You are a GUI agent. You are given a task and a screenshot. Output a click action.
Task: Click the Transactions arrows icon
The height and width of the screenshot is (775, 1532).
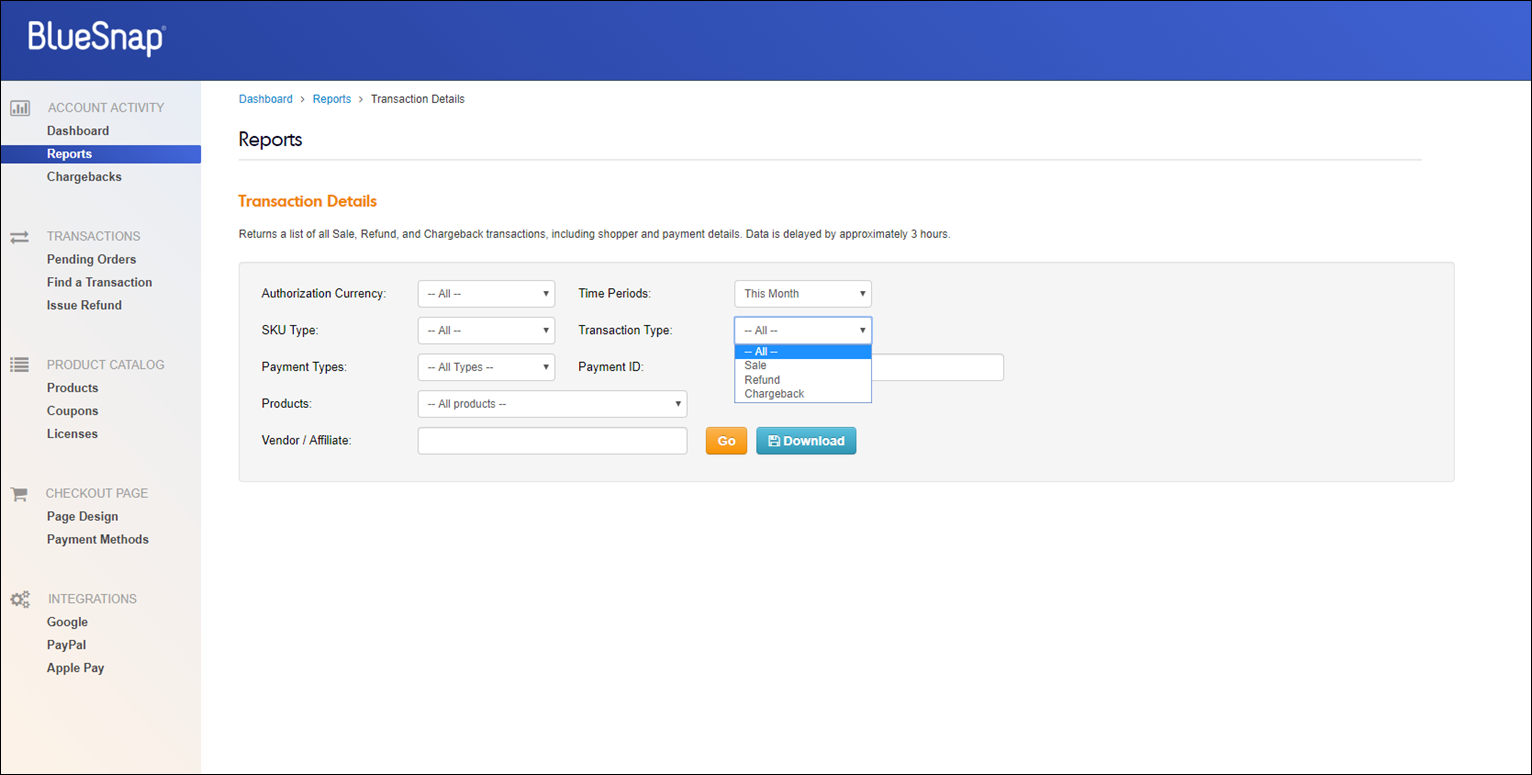20,237
